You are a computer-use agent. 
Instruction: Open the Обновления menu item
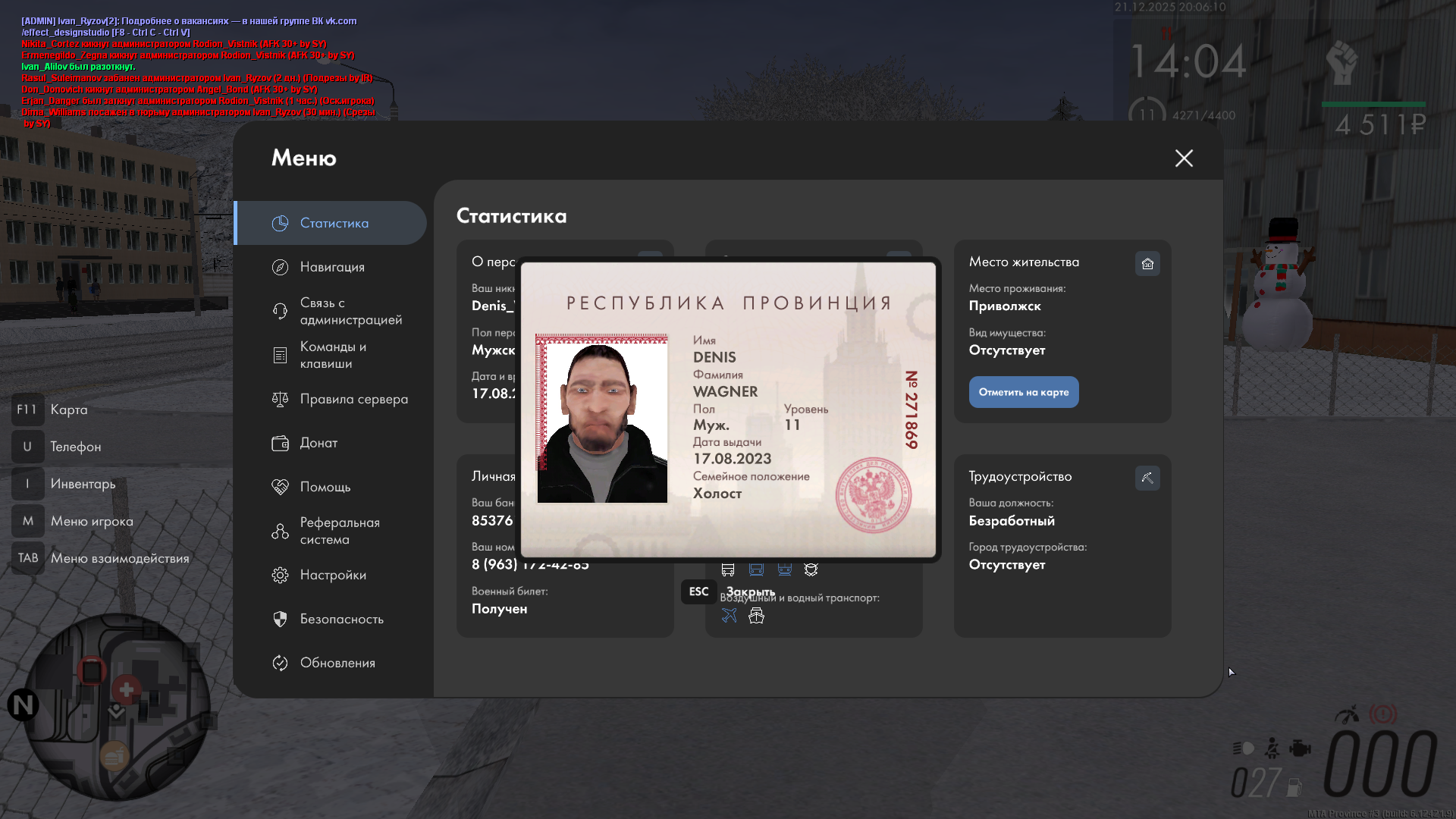point(337,663)
